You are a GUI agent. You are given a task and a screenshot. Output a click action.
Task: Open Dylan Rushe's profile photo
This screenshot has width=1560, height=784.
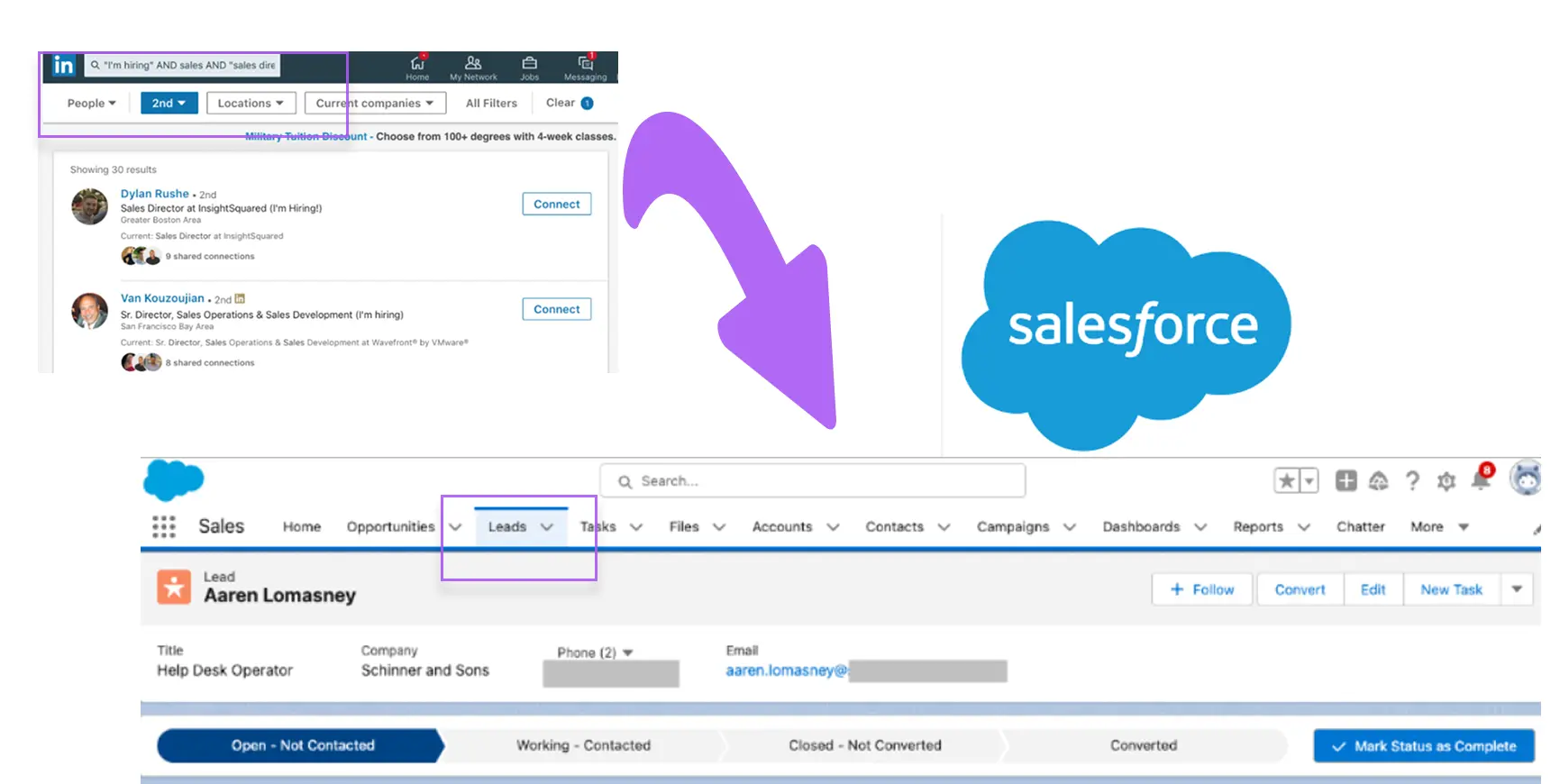pyautogui.click(x=90, y=206)
